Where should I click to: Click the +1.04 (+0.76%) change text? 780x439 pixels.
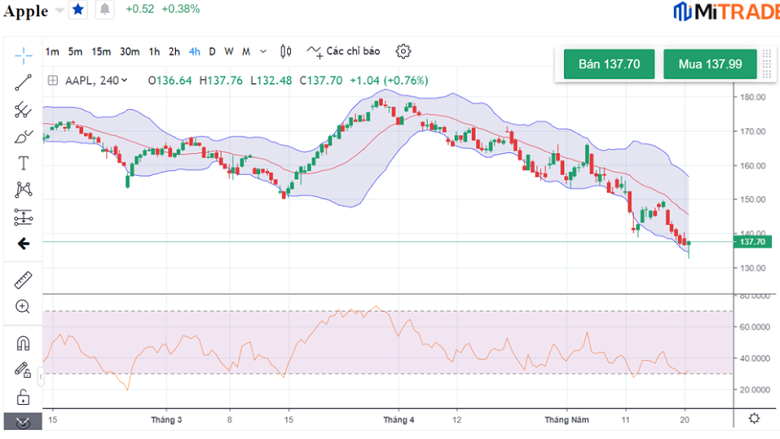click(389, 81)
